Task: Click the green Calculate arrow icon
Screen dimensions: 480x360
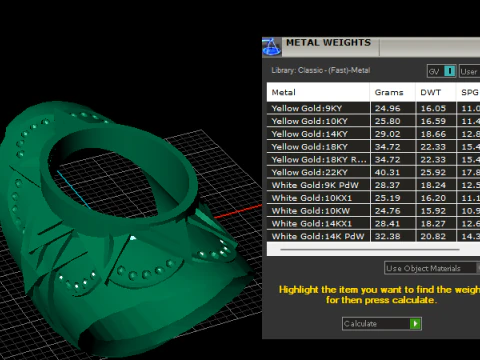Action: point(415,324)
